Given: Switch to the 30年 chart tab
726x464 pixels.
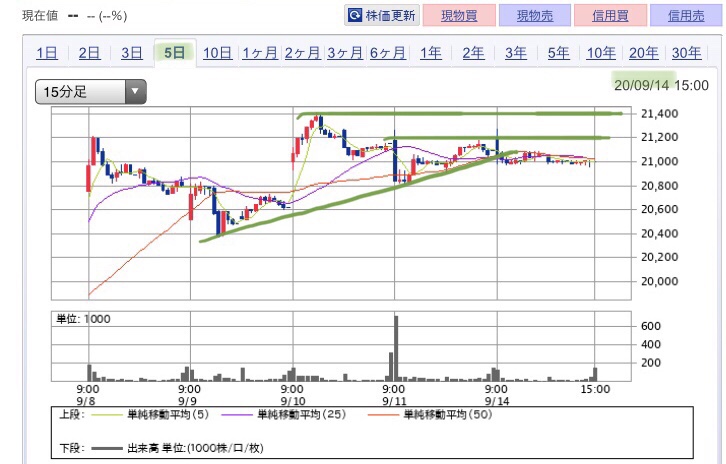Looking at the screenshot, I should [687, 53].
